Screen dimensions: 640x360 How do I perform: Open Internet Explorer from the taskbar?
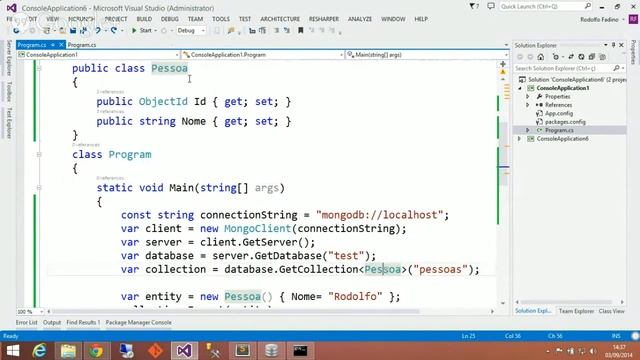click(40, 351)
